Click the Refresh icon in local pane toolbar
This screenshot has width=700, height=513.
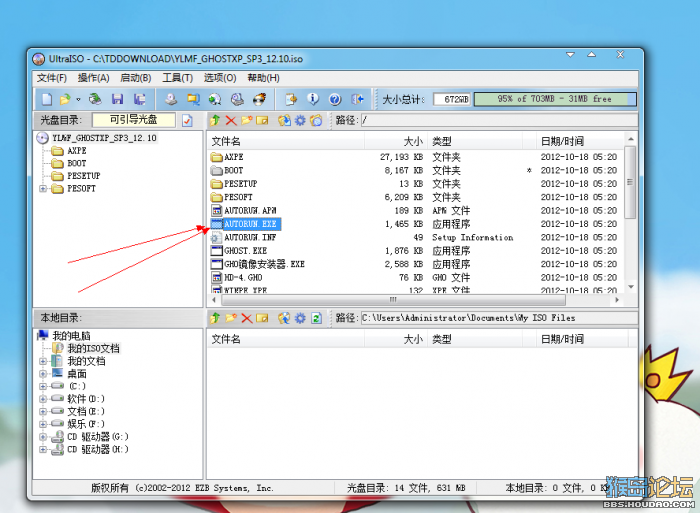(x=316, y=318)
